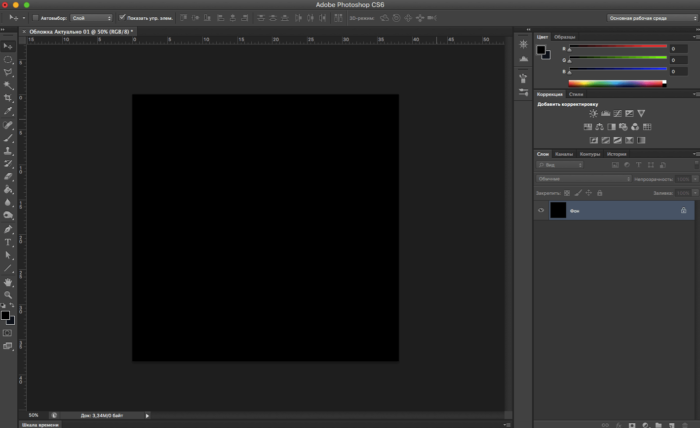Hide the Фон layer with the eye icon
This screenshot has height=428, width=700.
(x=541, y=211)
